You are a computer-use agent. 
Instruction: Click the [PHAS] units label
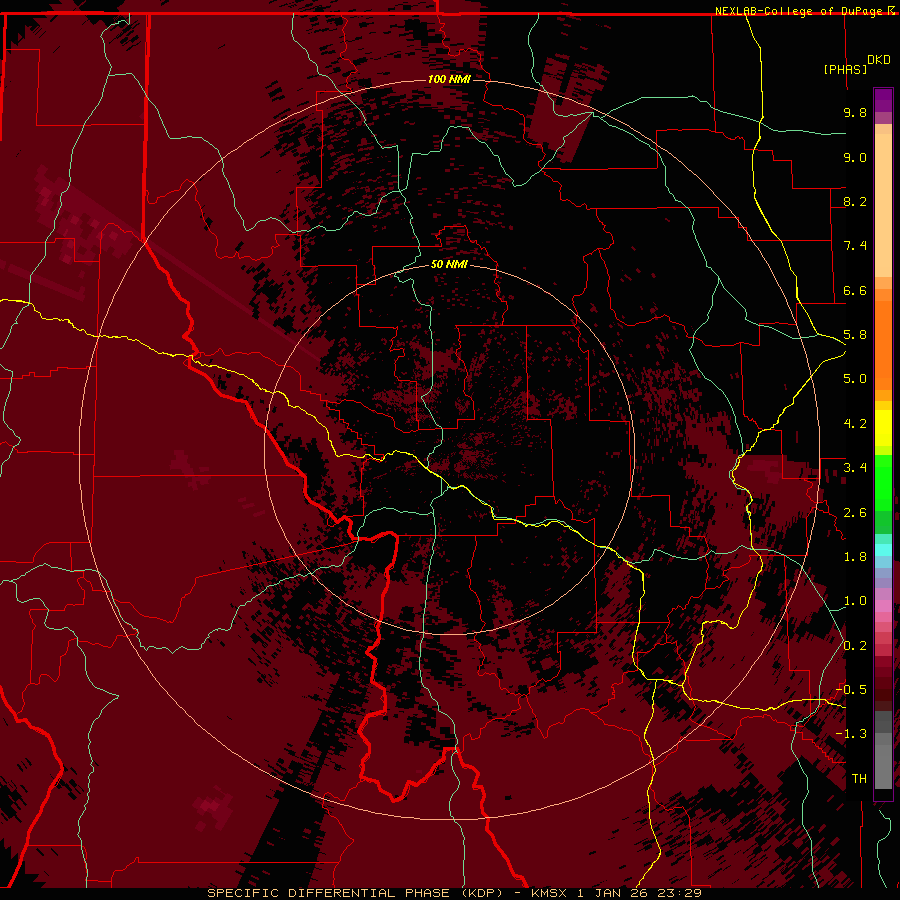[845, 69]
